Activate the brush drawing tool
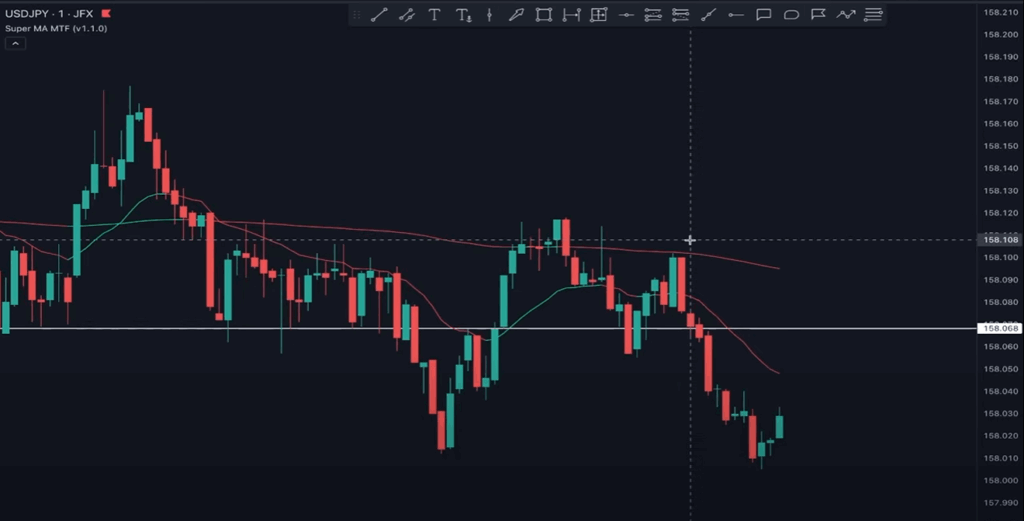This screenshot has width=1024, height=521. point(516,15)
